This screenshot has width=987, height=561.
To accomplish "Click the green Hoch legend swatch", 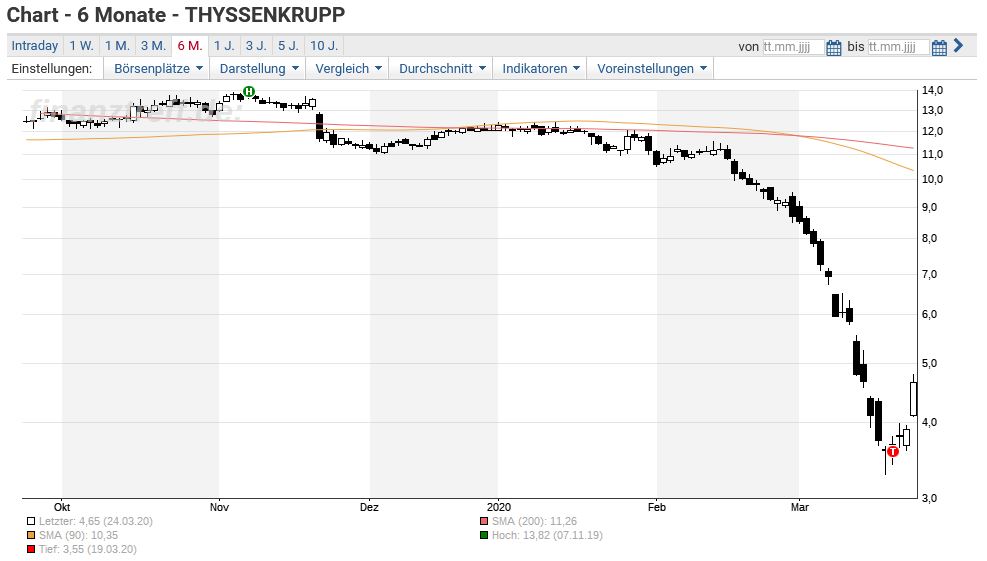I will [x=483, y=535].
